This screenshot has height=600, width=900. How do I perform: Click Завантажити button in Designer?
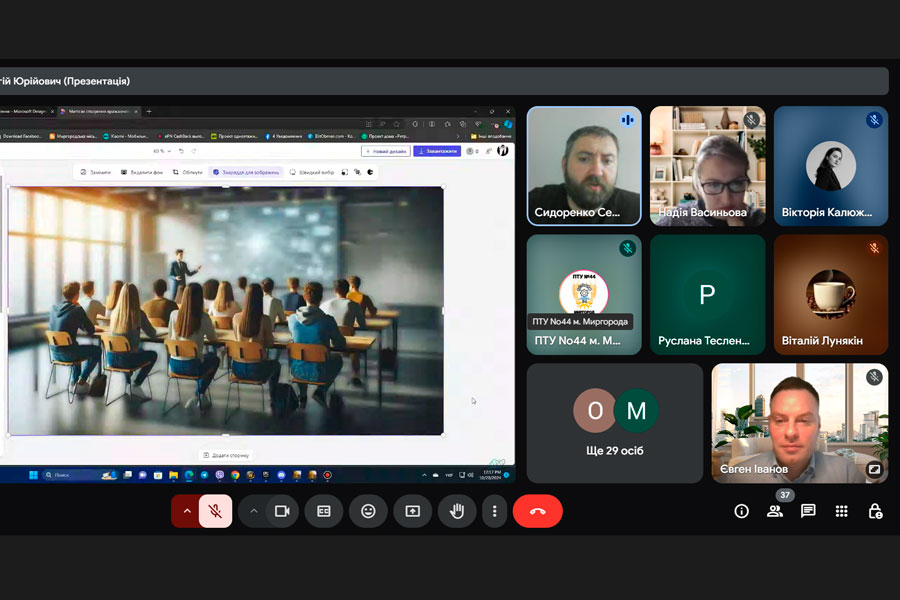437,151
